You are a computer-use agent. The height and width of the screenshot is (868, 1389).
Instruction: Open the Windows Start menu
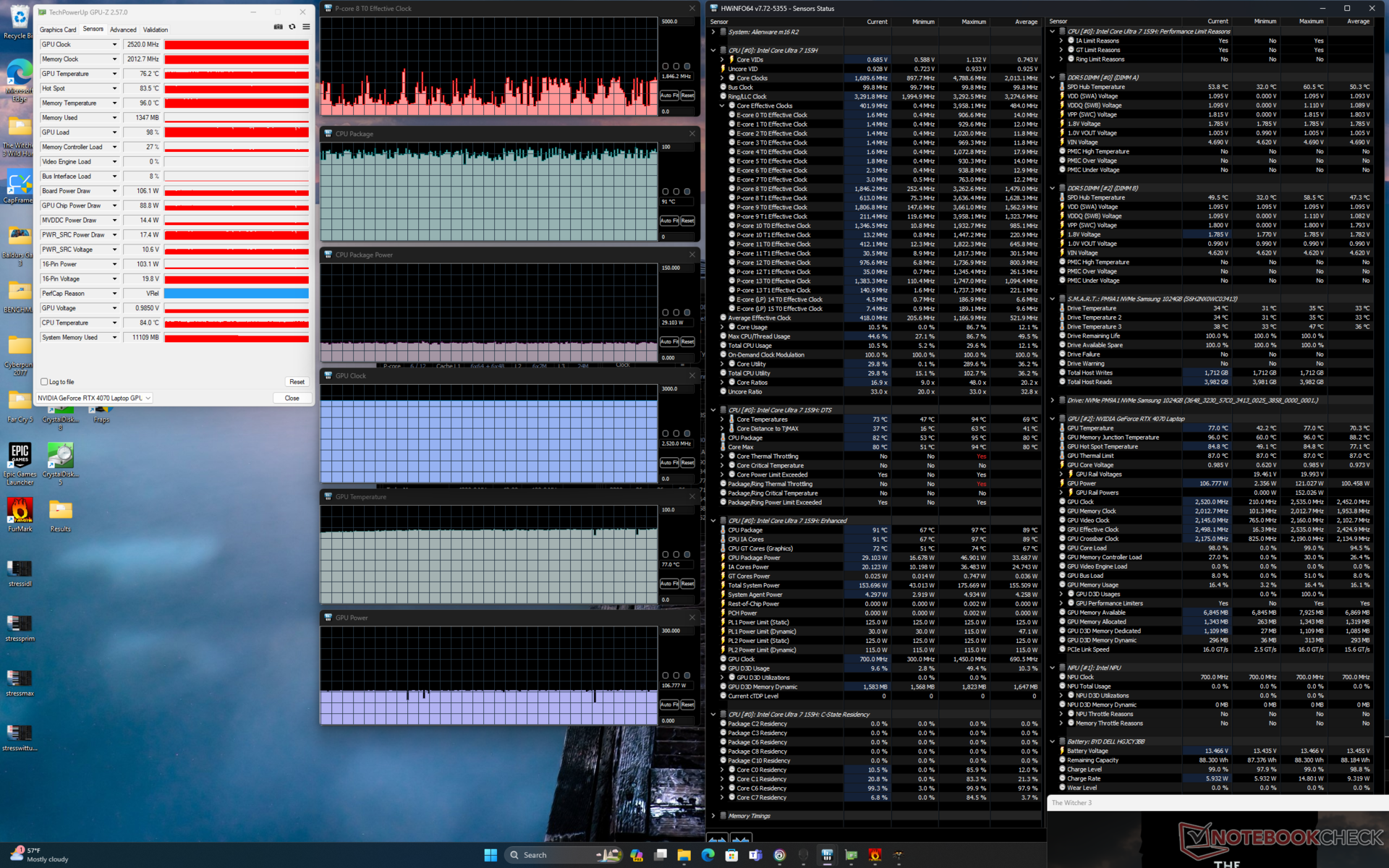click(x=490, y=855)
